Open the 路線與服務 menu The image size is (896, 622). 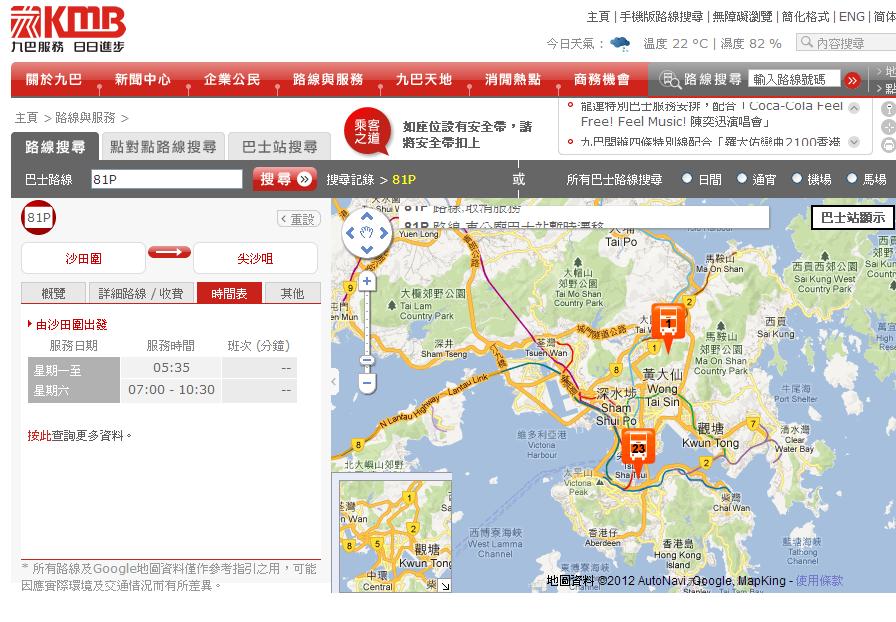click(x=328, y=79)
